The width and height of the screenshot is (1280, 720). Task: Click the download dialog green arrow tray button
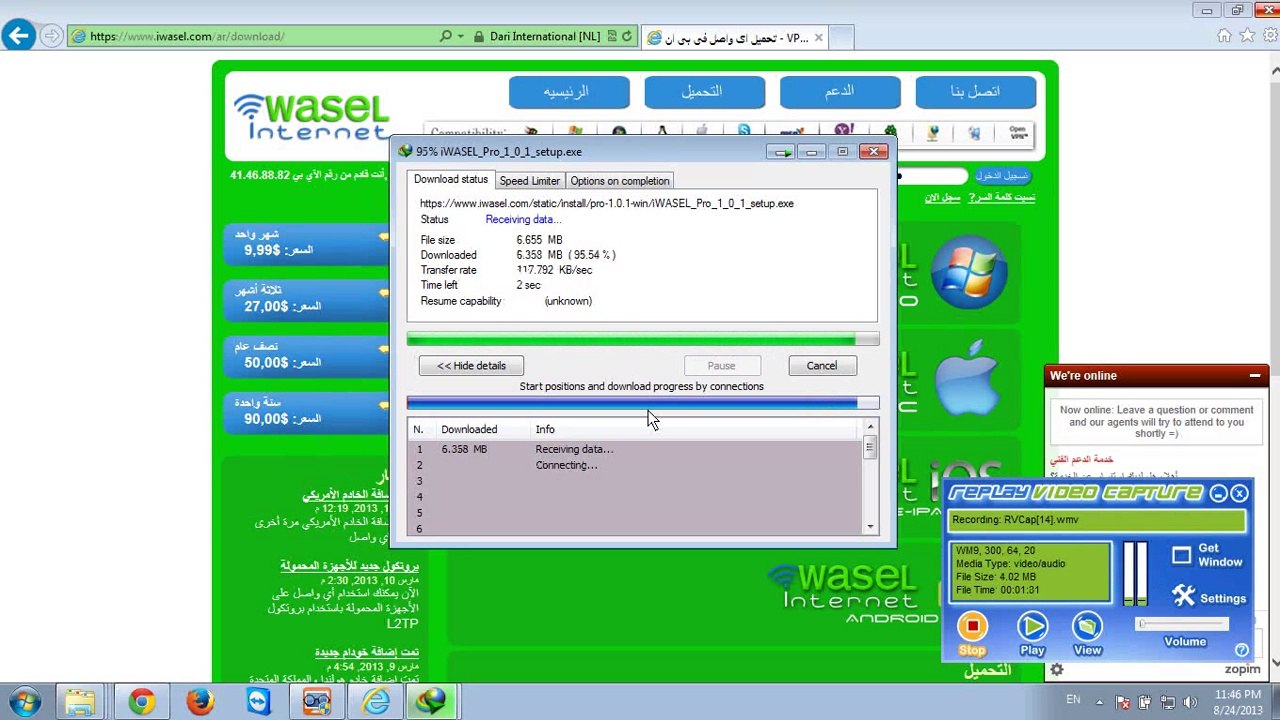pyautogui.click(x=782, y=152)
